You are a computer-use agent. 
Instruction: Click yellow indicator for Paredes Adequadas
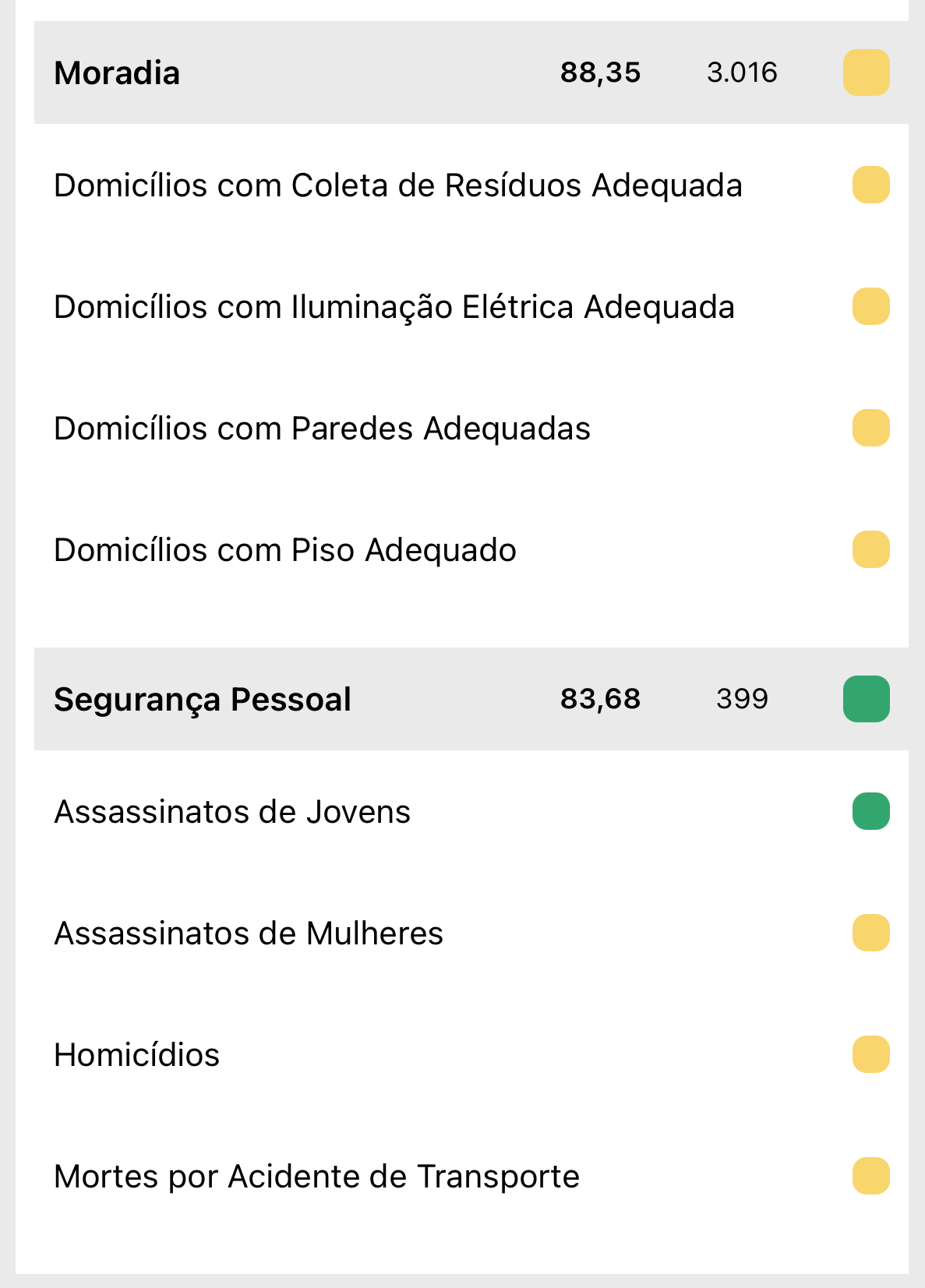pos(870,428)
